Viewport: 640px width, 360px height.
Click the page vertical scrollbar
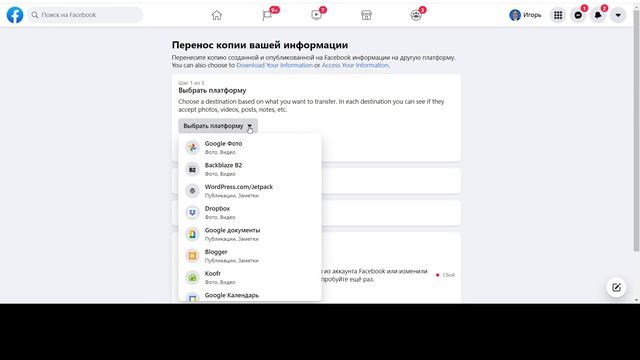click(x=636, y=131)
